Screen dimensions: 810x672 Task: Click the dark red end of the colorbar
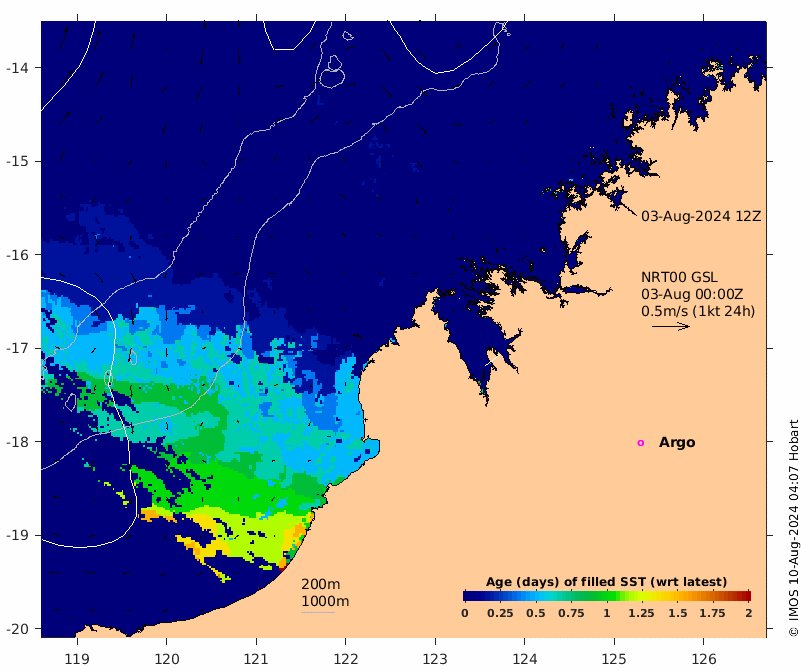(745, 596)
